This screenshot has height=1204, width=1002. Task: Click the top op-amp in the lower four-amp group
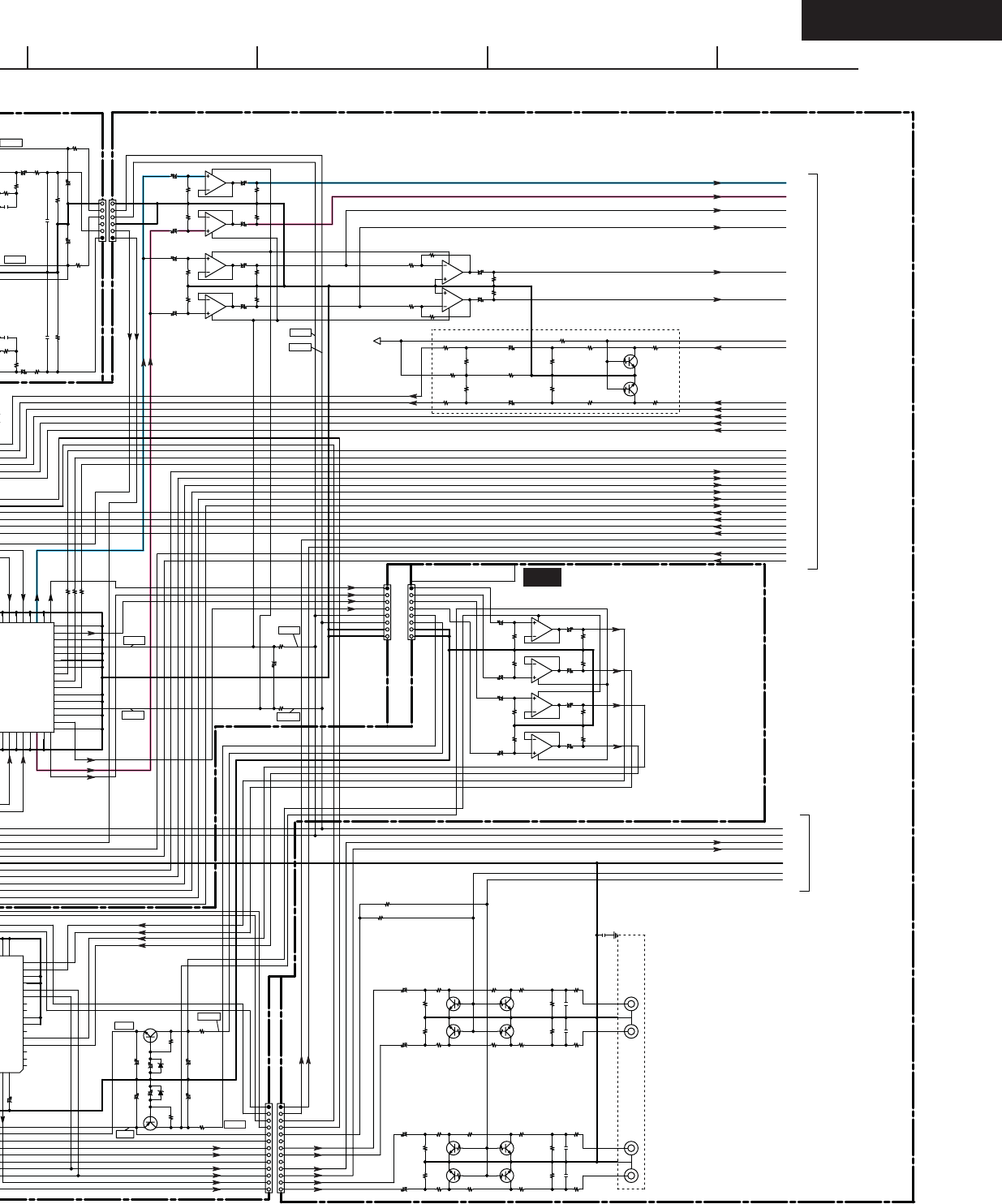pyautogui.click(x=542, y=630)
